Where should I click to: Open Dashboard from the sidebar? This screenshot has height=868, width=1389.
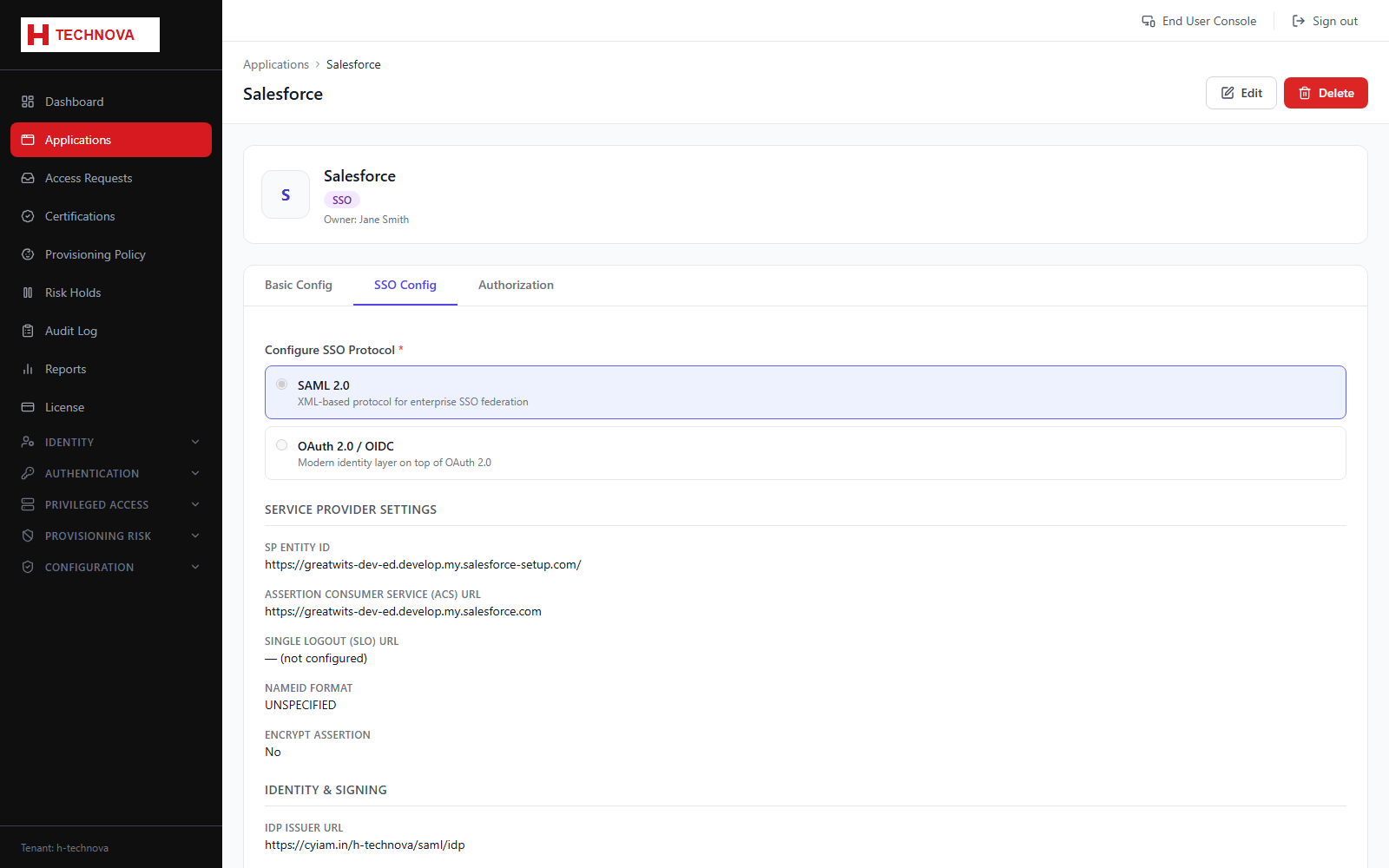111,102
